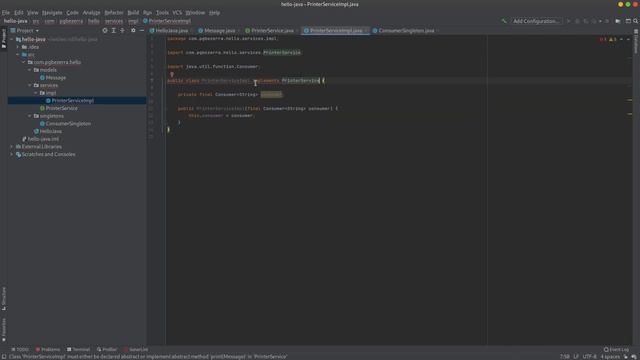Image resolution: width=640 pixels, height=360 pixels.
Task: Click 'pgbezerra' in the breadcrumb path
Action: (x=71, y=21)
